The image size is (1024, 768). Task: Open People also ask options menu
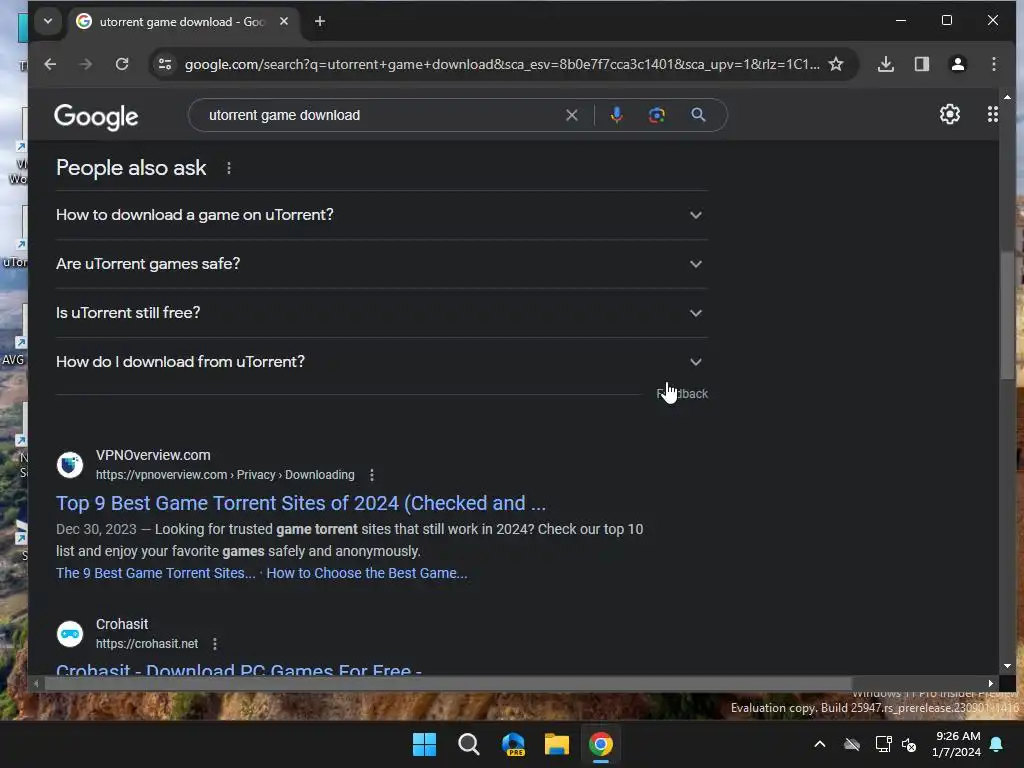coord(229,168)
